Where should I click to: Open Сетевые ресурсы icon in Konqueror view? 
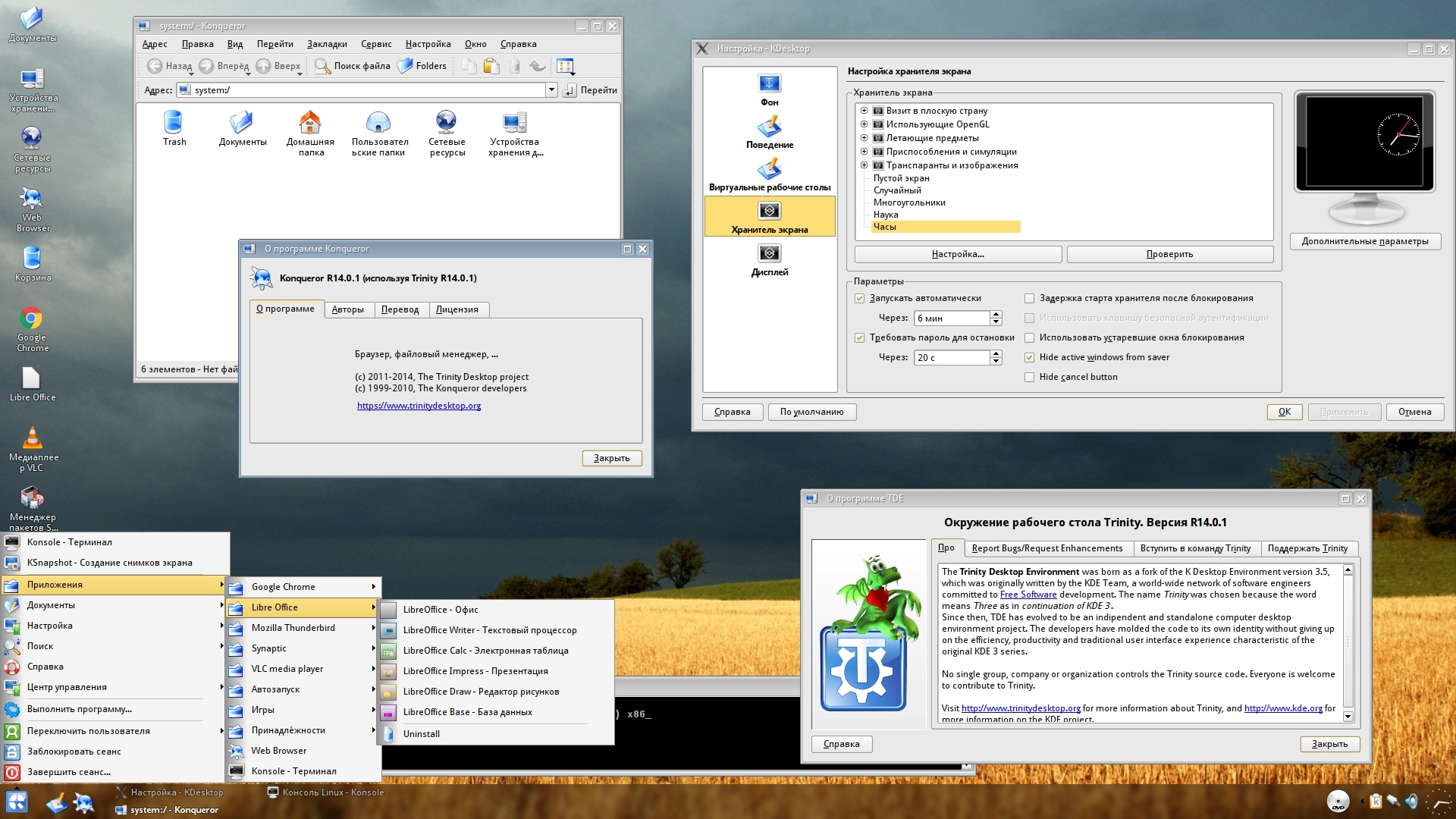pyautogui.click(x=447, y=133)
